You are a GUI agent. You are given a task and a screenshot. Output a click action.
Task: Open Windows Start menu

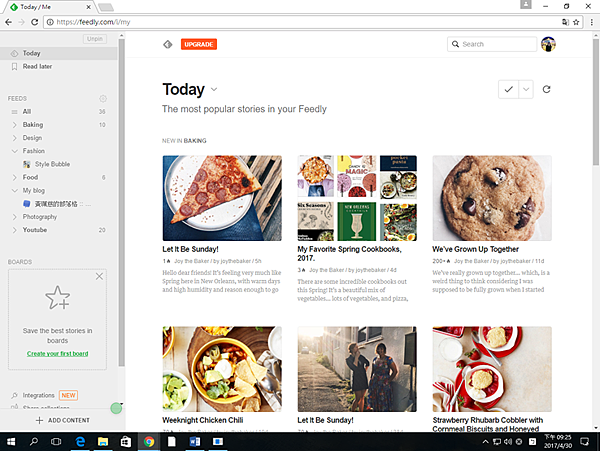[x=11, y=442]
